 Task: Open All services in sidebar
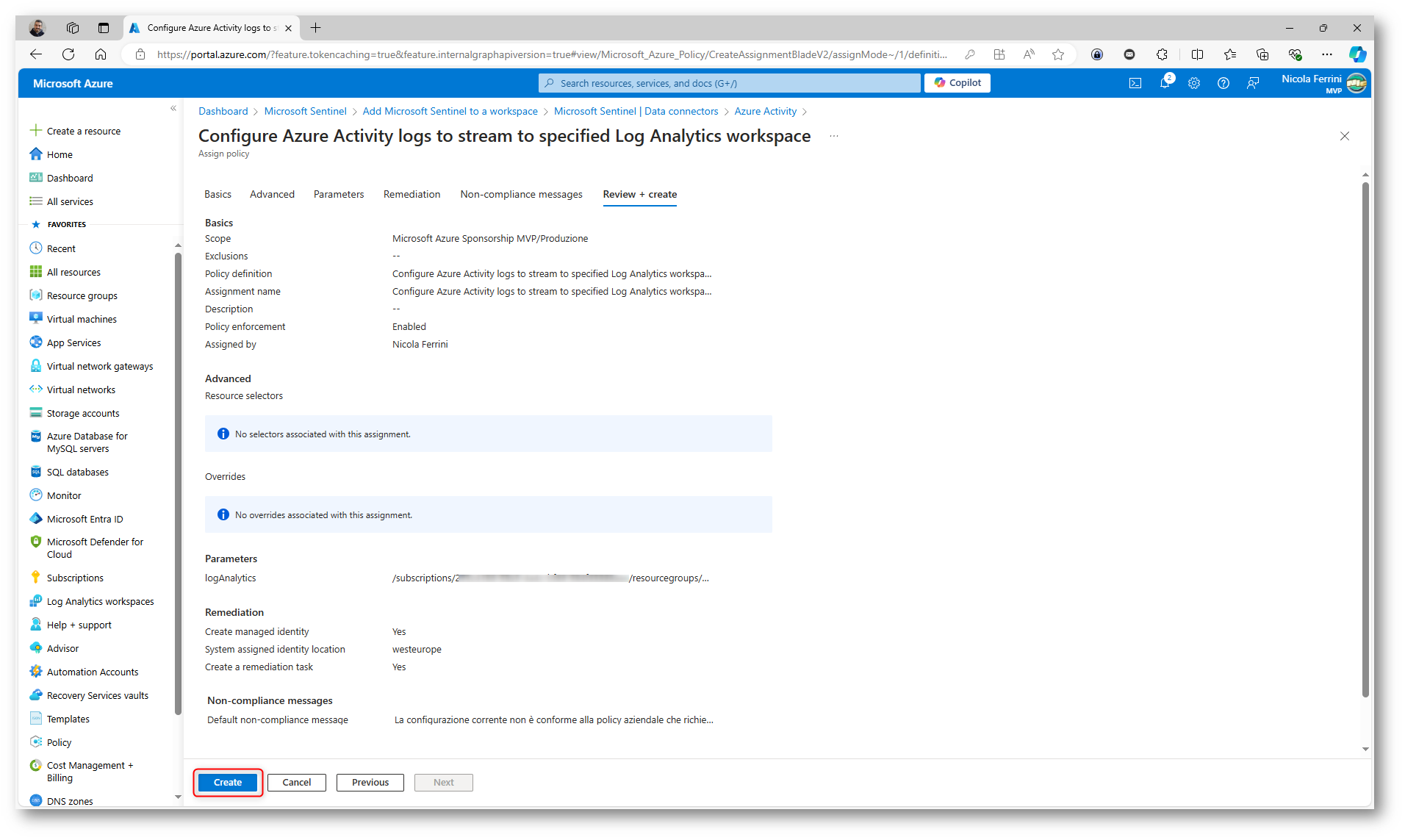pos(61,201)
